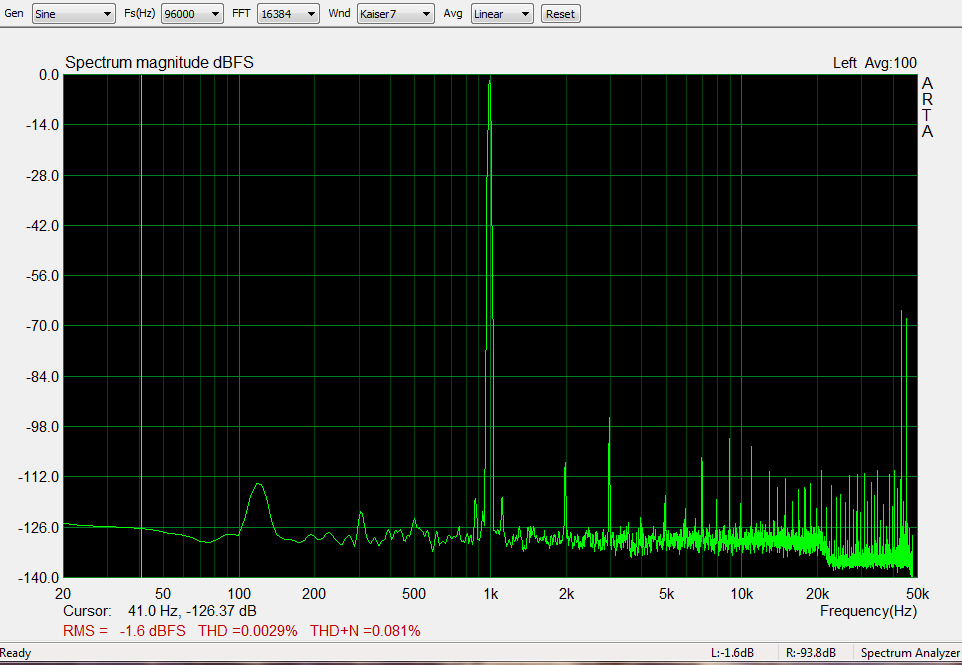Click the 5k frequency axis label
962x665 pixels.
point(666,594)
